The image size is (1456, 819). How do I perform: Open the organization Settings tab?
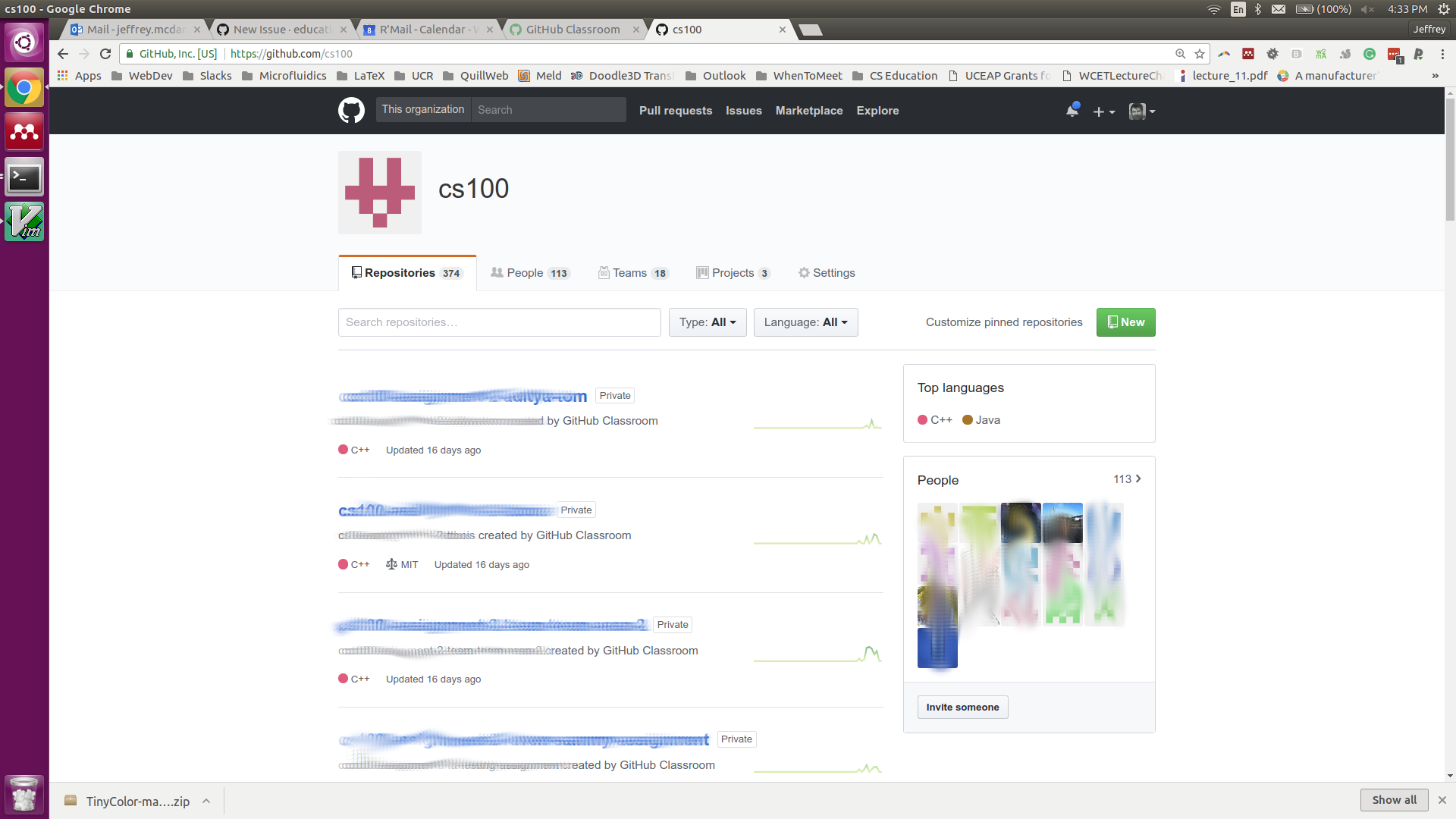827,273
